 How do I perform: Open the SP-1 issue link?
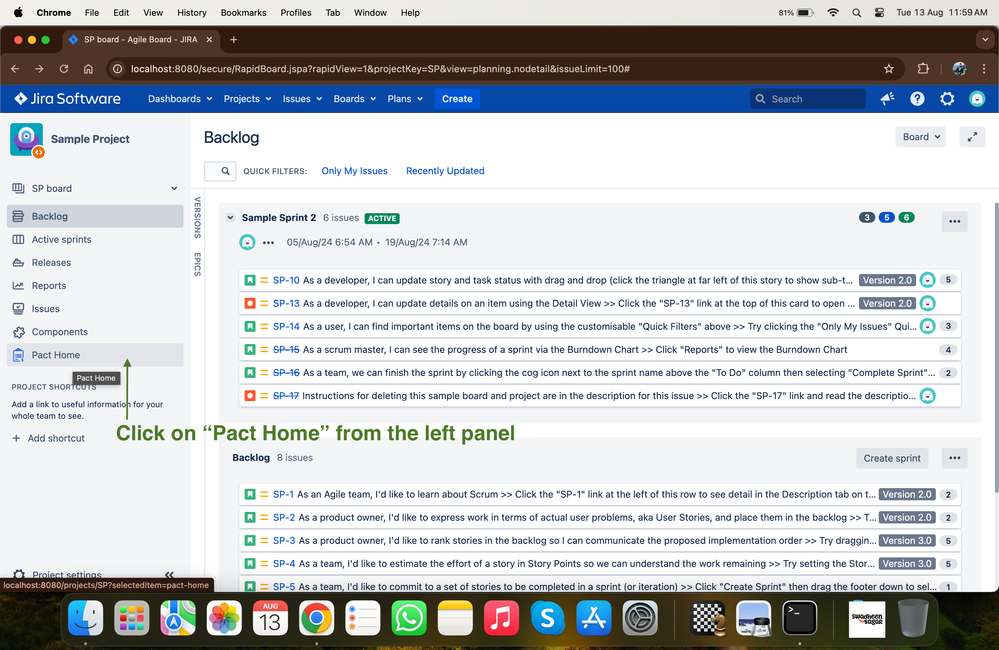tap(280, 494)
